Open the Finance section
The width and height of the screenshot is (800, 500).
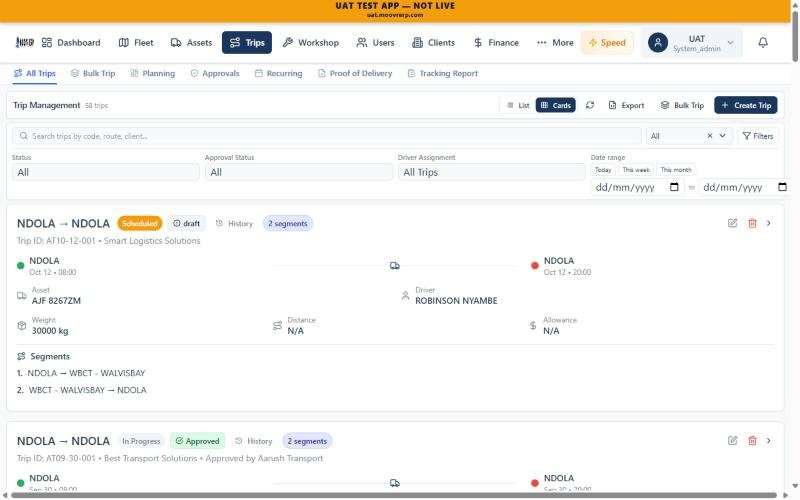[x=496, y=42]
